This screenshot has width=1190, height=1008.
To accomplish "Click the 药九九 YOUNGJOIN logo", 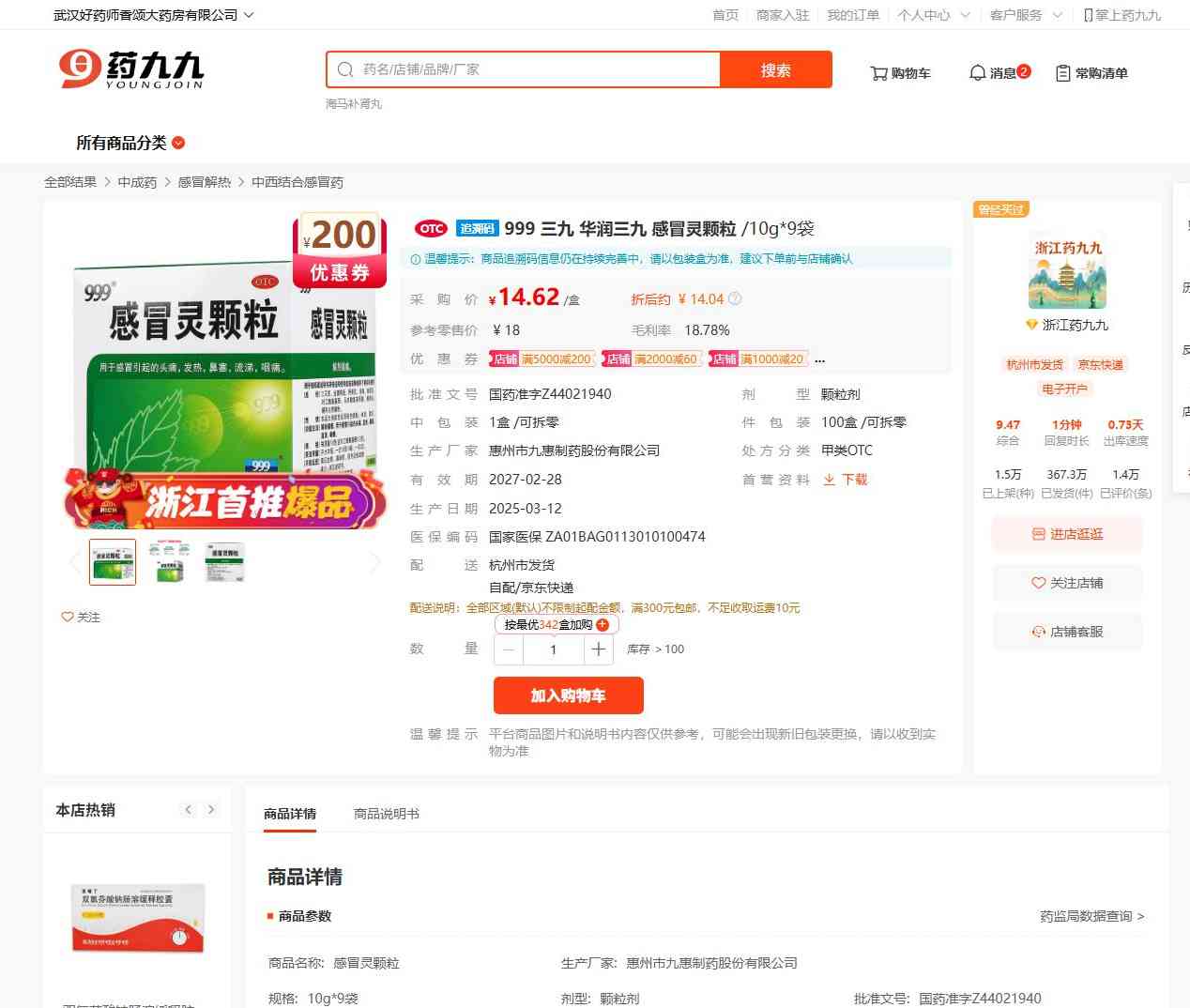I will point(131,69).
